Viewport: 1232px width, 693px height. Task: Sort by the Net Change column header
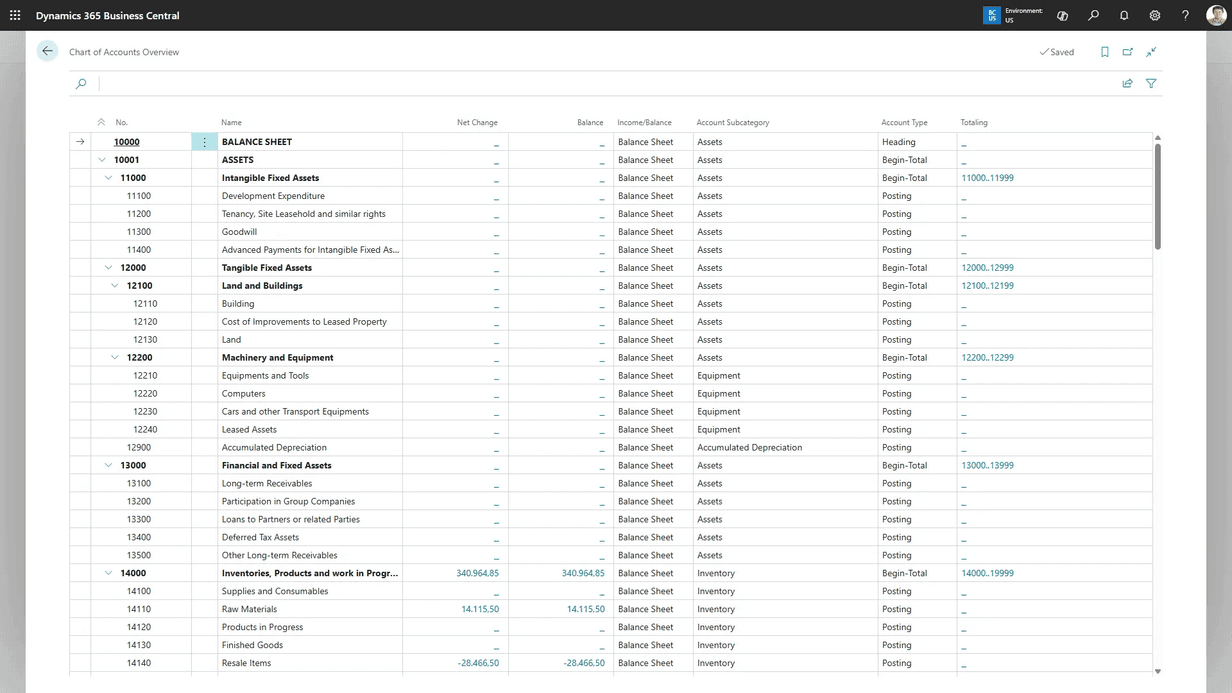coord(477,122)
